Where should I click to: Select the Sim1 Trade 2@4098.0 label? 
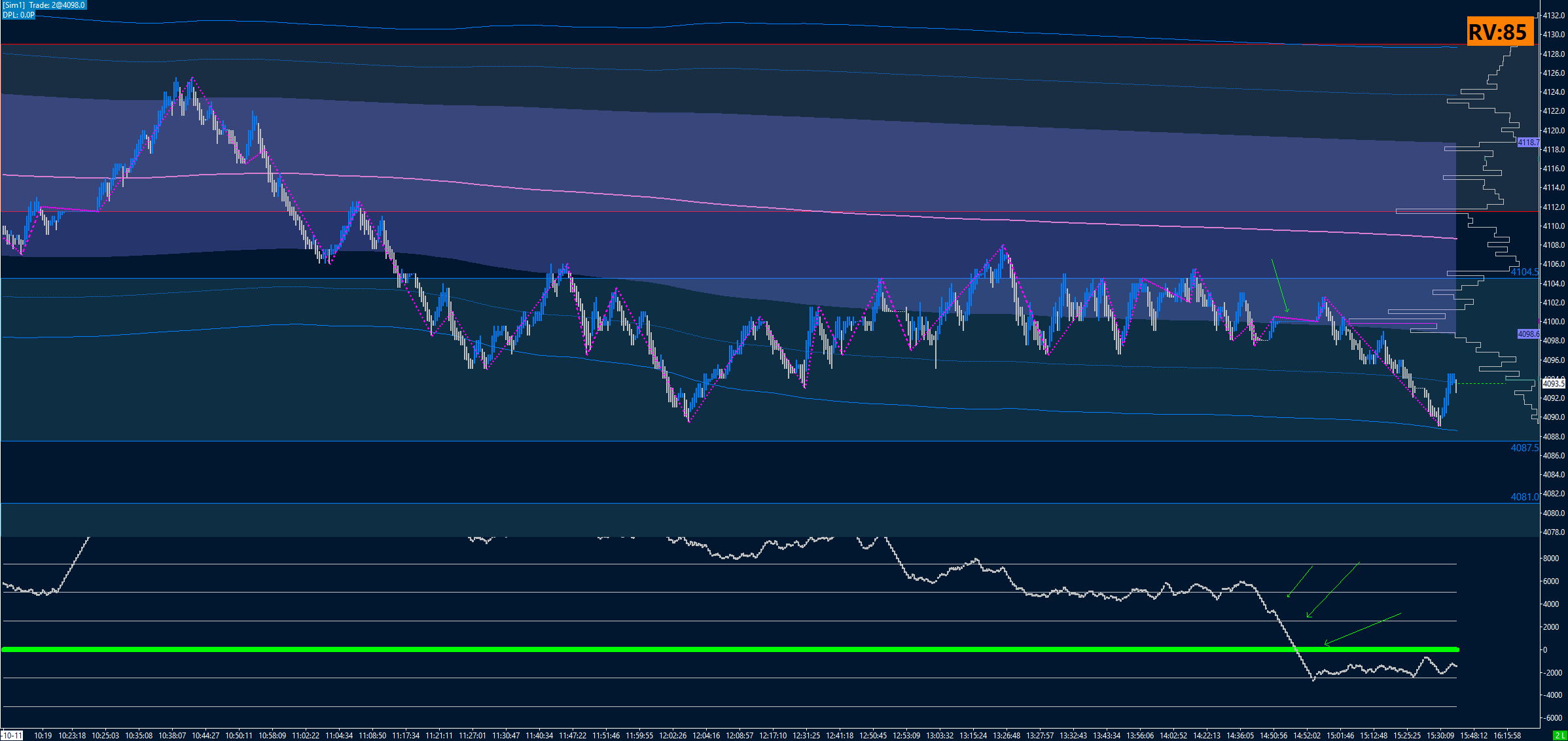tap(44, 5)
